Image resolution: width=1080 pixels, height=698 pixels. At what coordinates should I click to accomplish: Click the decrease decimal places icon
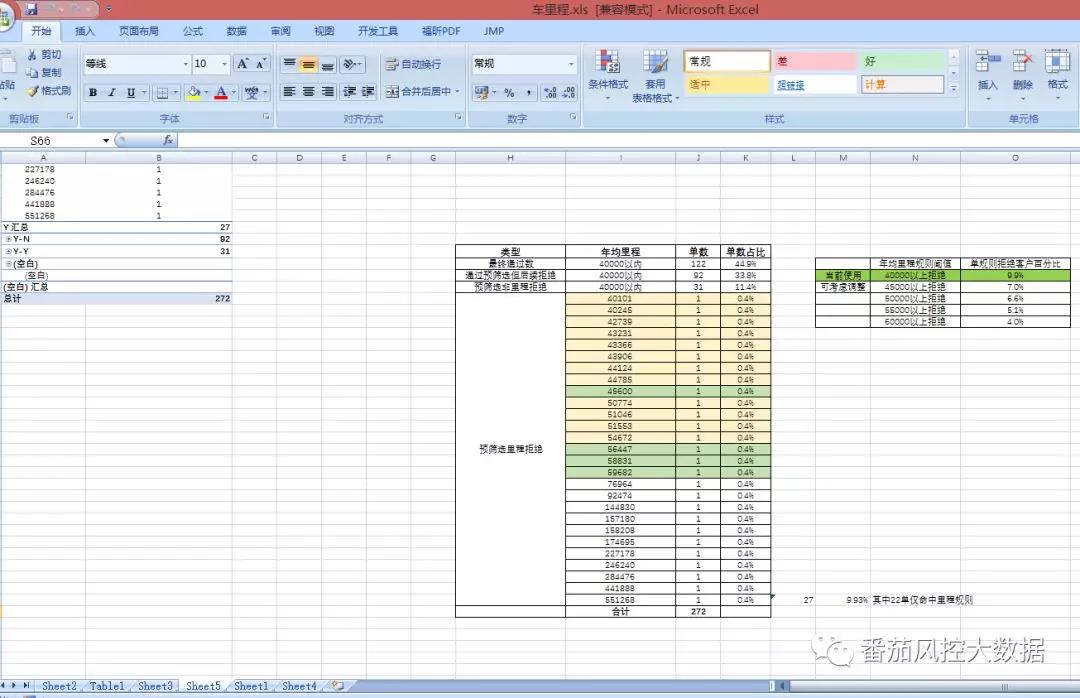tap(569, 92)
